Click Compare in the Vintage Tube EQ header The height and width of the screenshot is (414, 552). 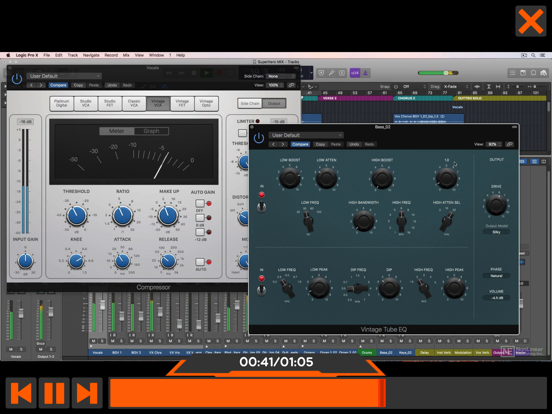300,144
